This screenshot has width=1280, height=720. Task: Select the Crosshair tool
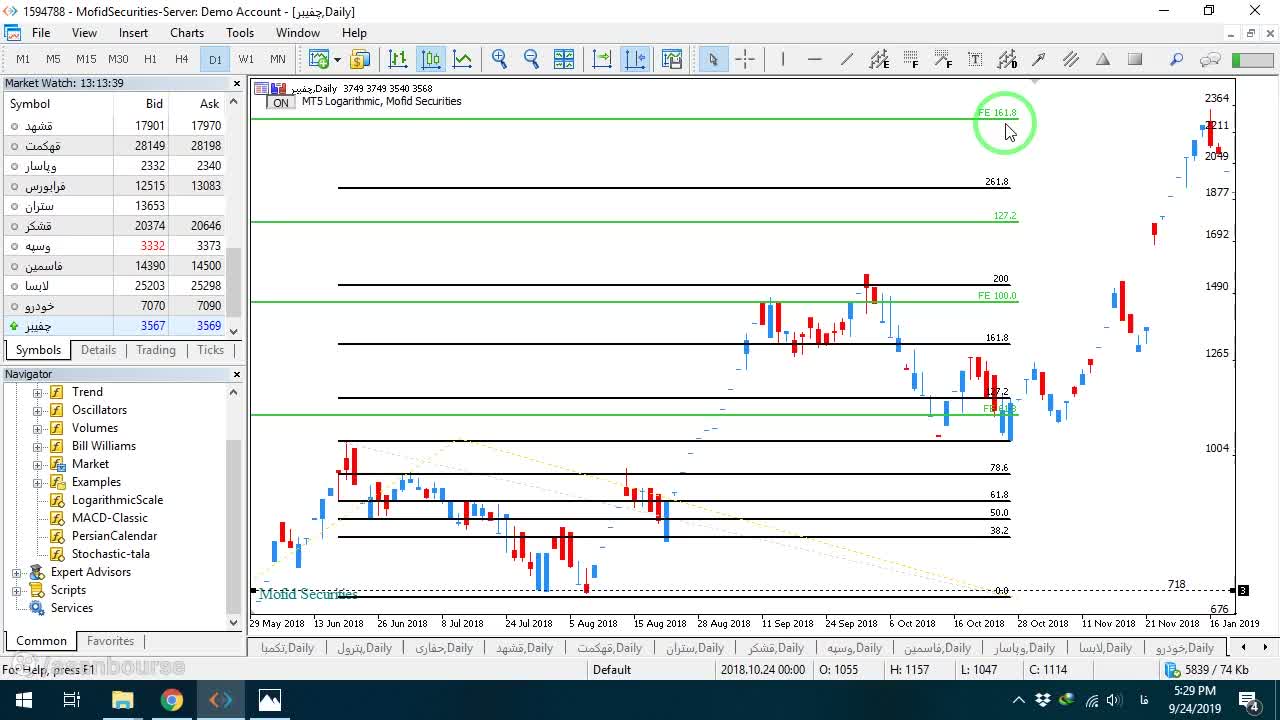click(x=745, y=59)
